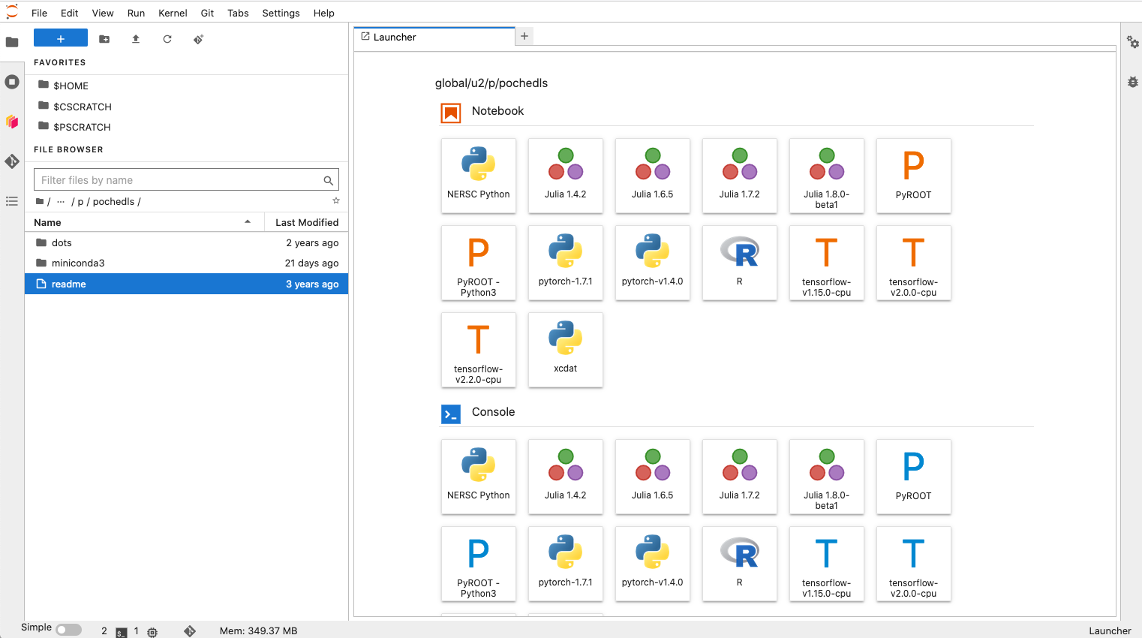Image resolution: width=1142 pixels, height=638 pixels.
Task: Launch tensorflow-v2.2.0-cpu notebook
Action: (479, 350)
